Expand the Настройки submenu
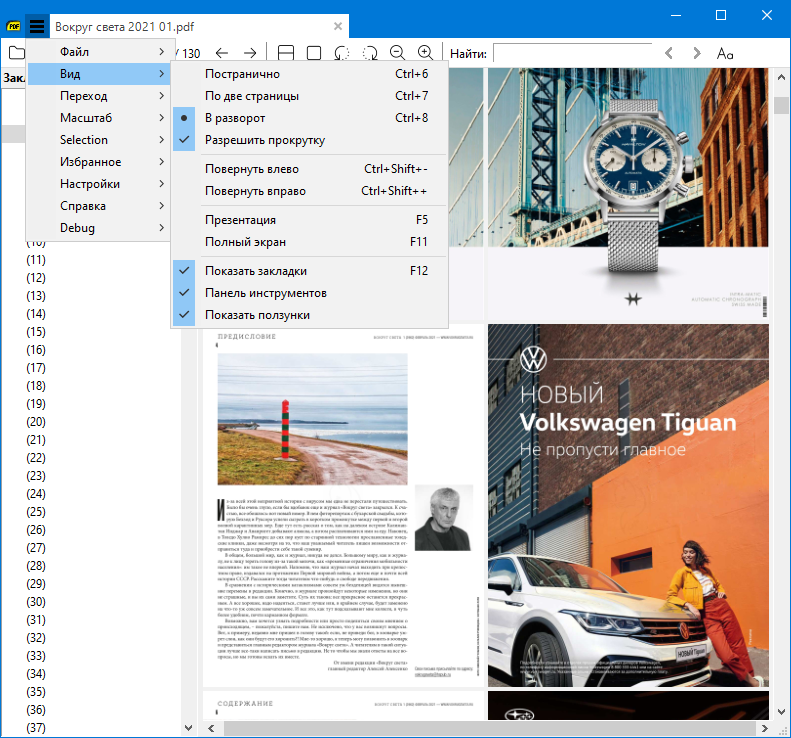The image size is (791, 738). (x=98, y=184)
